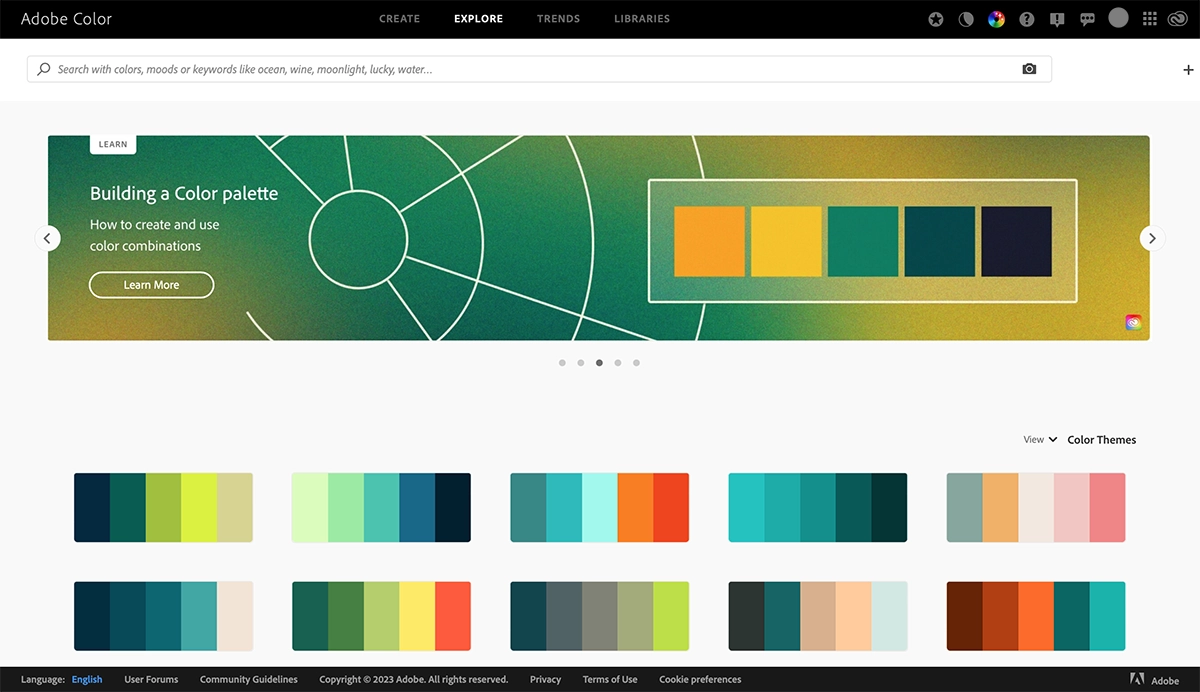Screen dimensions: 1200x692
Task: Open the CREATE tab
Action: tap(399, 19)
